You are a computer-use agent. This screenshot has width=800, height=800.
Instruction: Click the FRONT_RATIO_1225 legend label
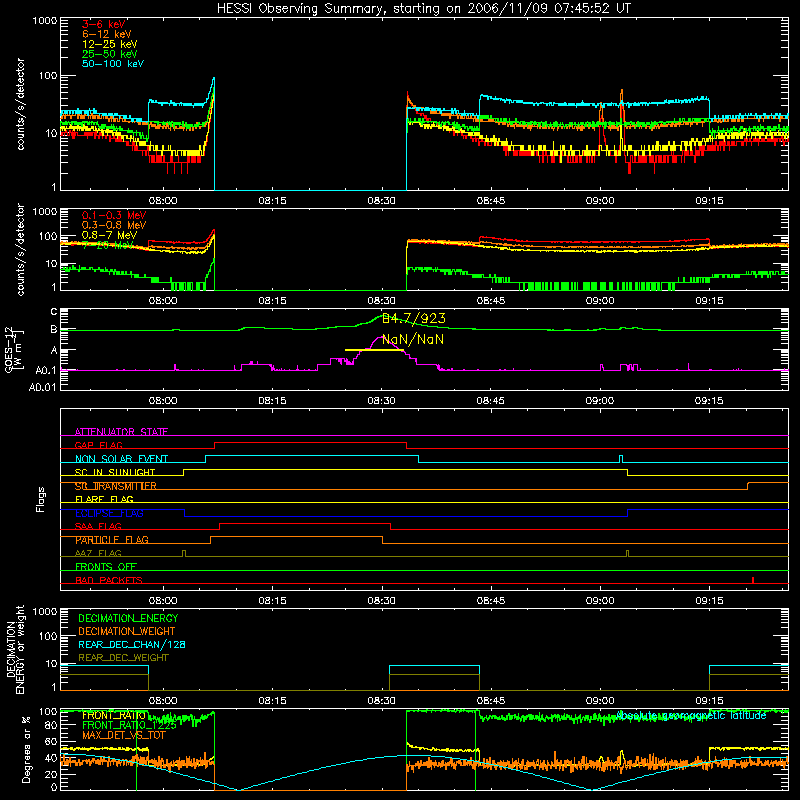click(129, 725)
